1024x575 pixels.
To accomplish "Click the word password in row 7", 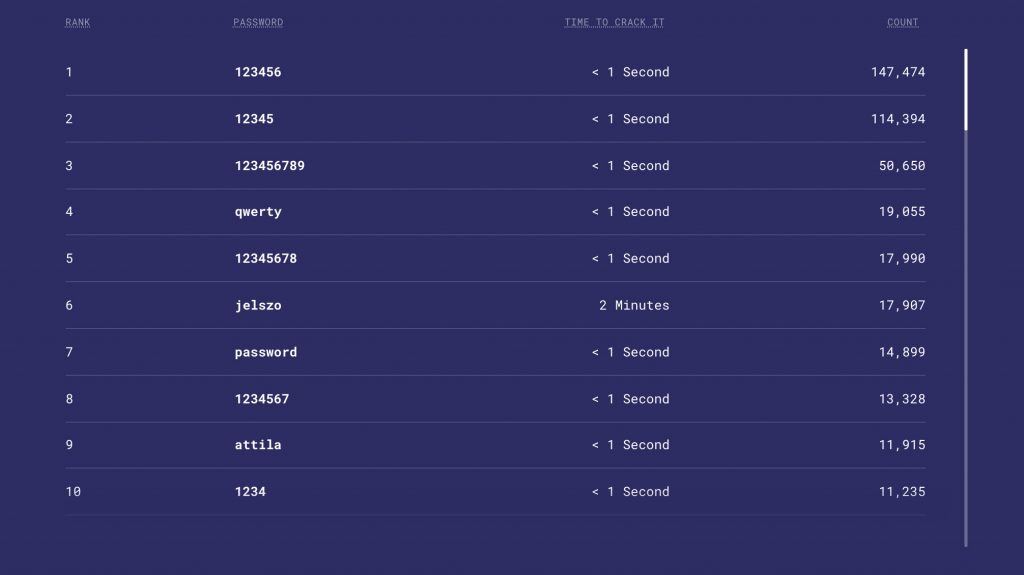I will 265,352.
